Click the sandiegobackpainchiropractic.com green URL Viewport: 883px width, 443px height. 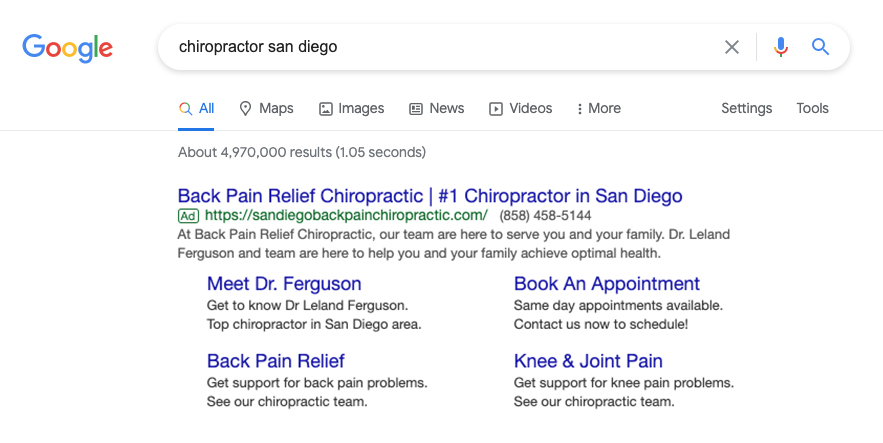(x=346, y=215)
